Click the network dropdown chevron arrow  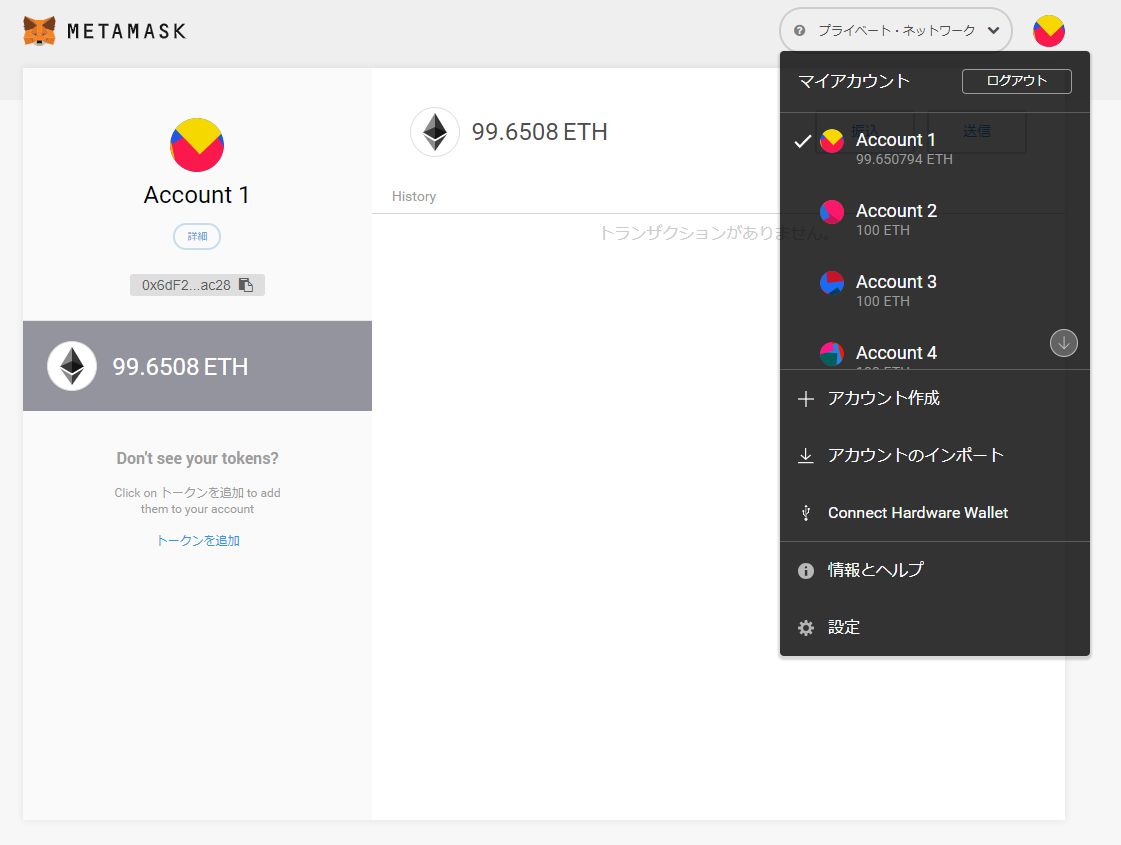tap(993, 31)
